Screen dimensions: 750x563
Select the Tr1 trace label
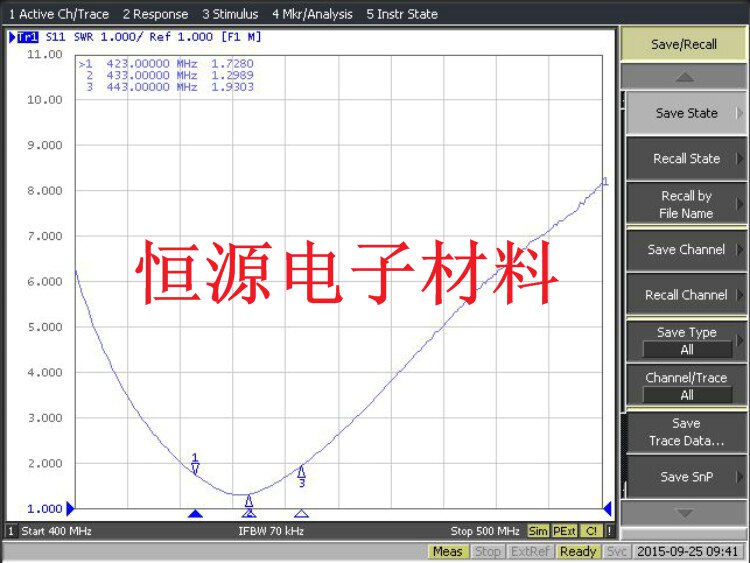[28, 37]
